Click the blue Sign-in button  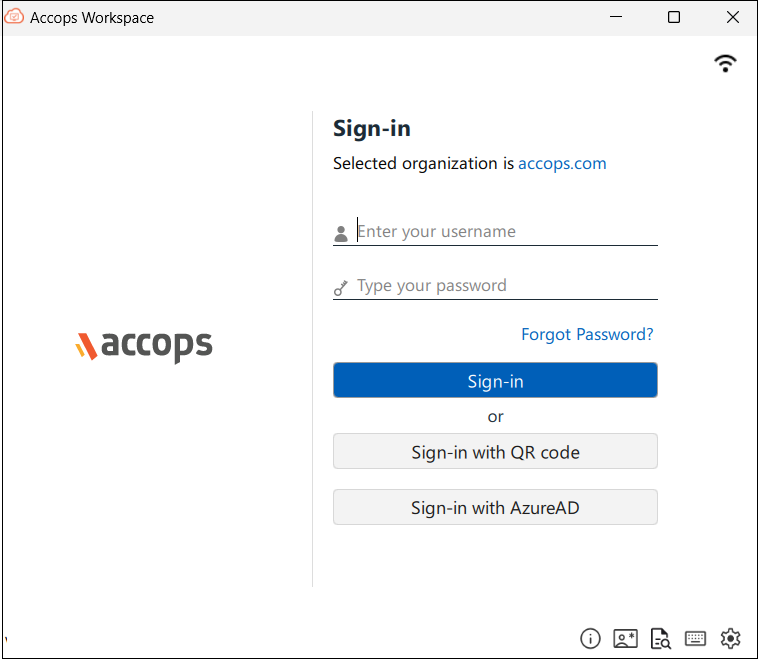pos(495,381)
